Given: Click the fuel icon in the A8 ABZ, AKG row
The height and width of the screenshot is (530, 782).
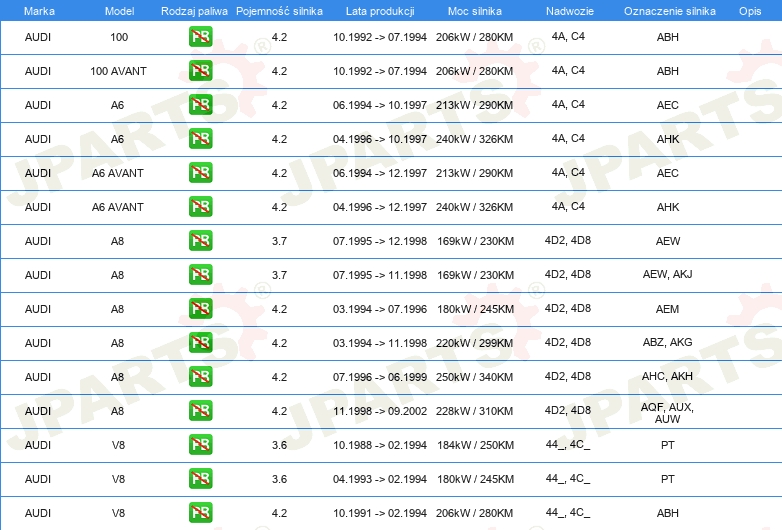Looking at the screenshot, I should click(200, 343).
